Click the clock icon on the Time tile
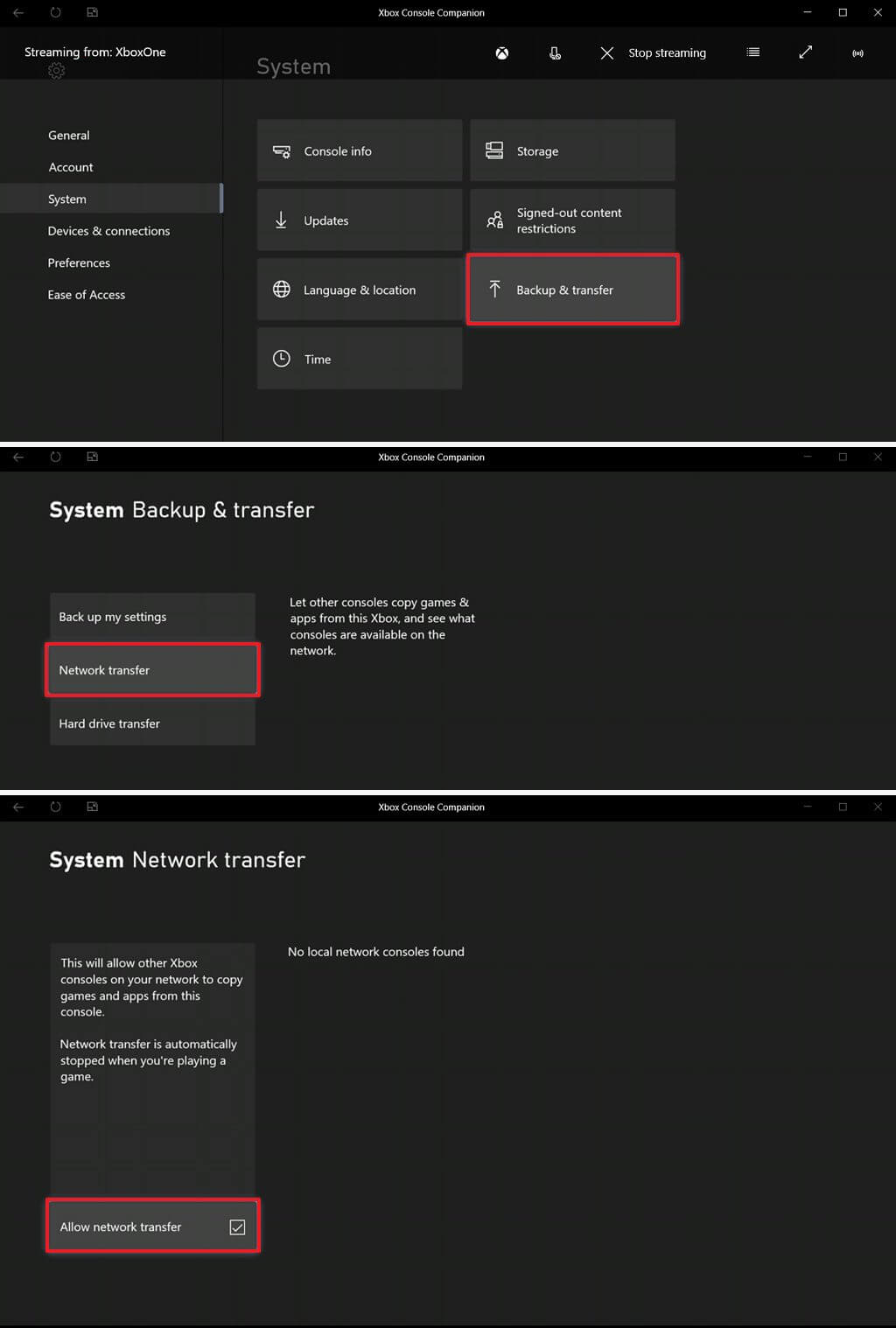This screenshot has height=1328, width=896. point(282,358)
